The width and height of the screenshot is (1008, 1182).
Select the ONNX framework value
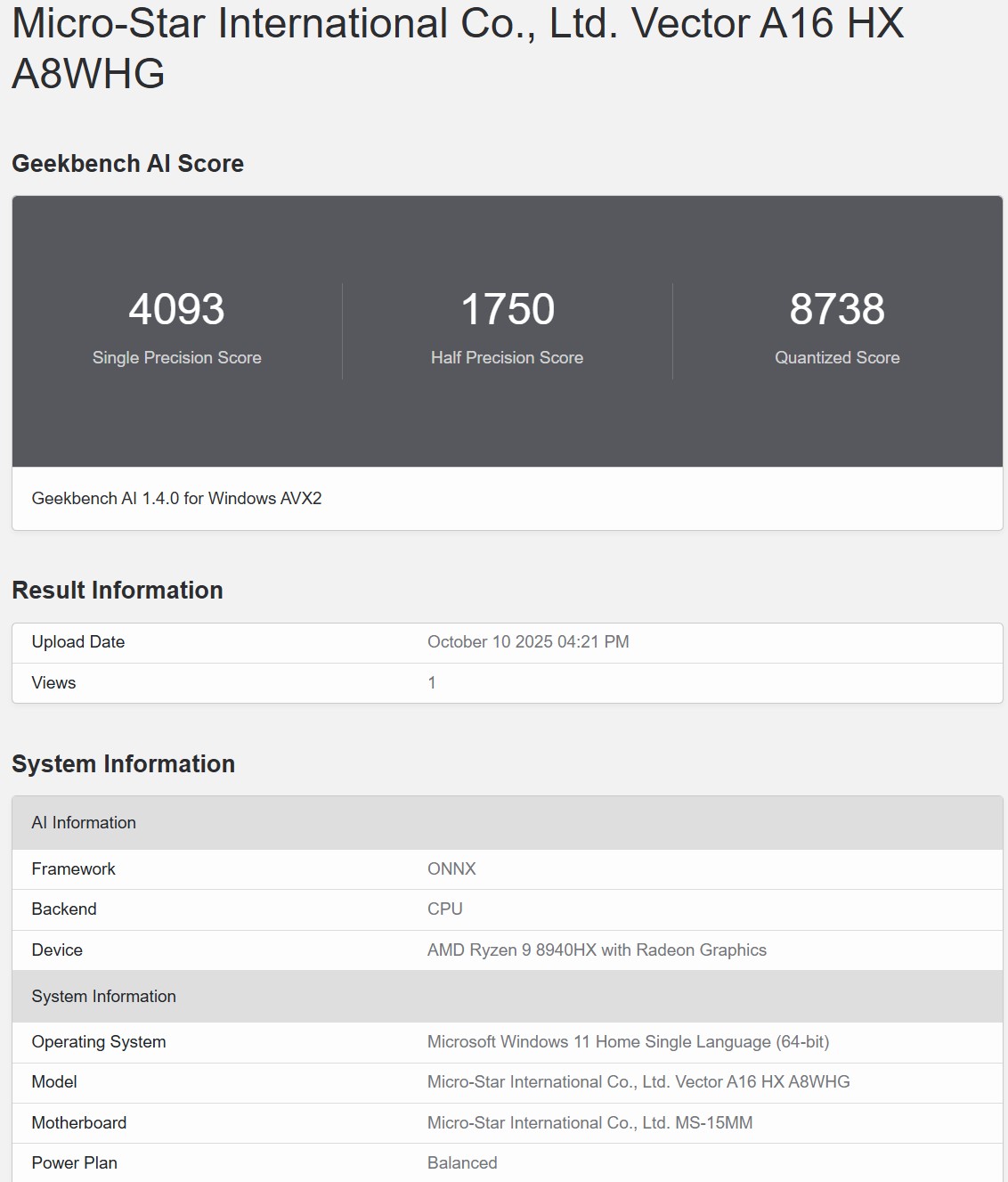point(451,869)
